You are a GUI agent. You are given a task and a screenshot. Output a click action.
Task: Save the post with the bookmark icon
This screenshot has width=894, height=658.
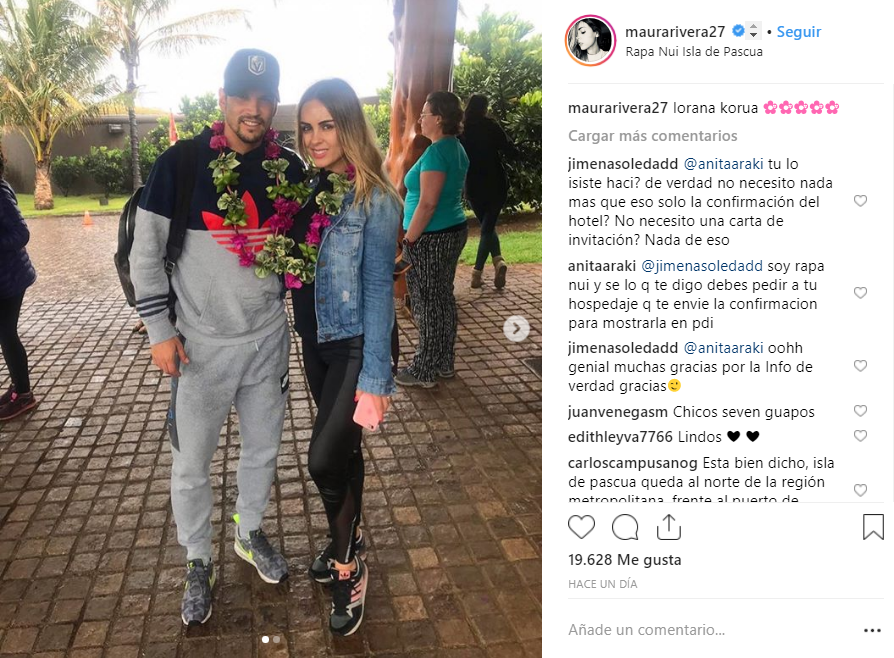[873, 527]
